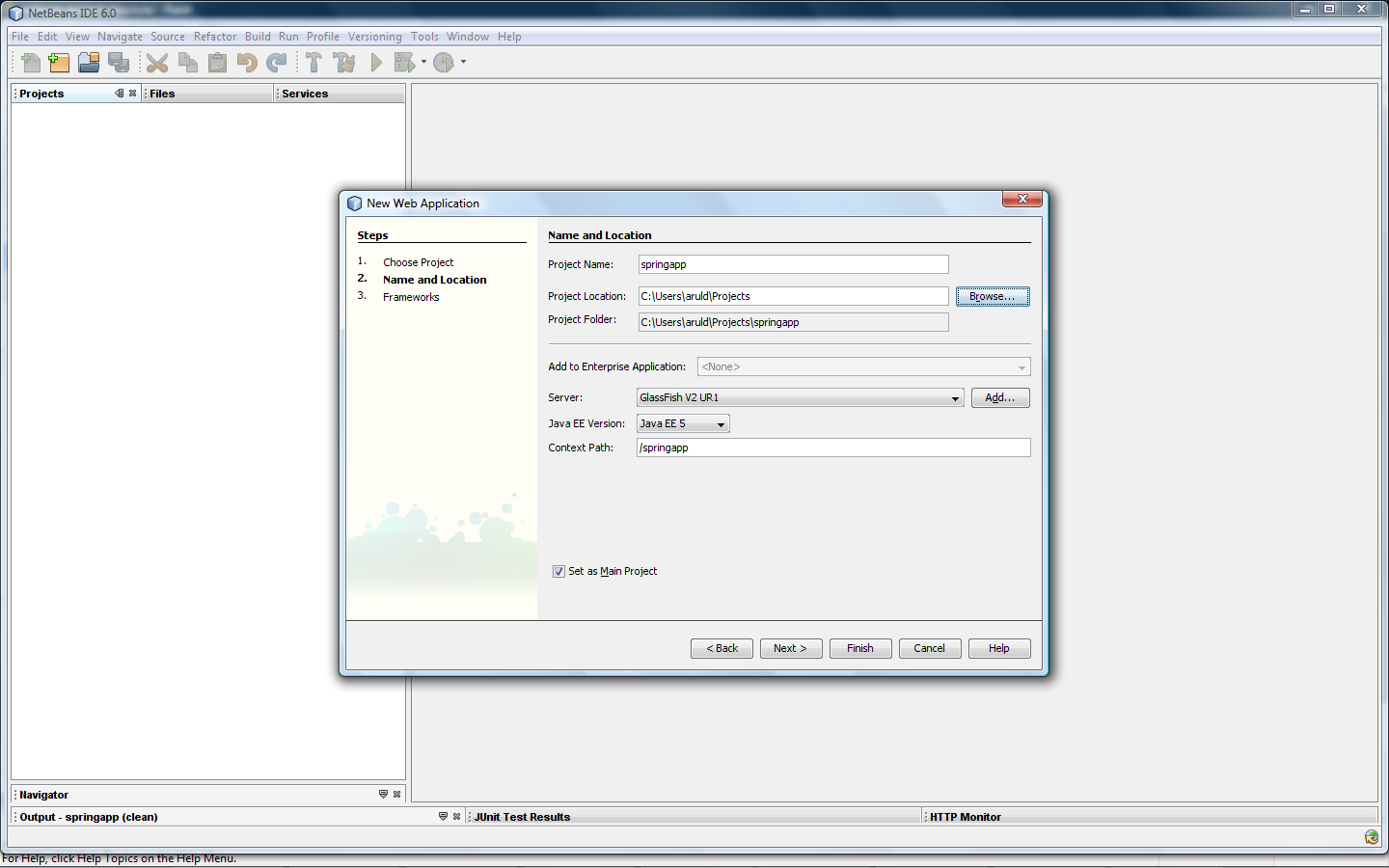This screenshot has width=1389, height=868.
Task: Switch to the Services tab
Action: (305, 94)
